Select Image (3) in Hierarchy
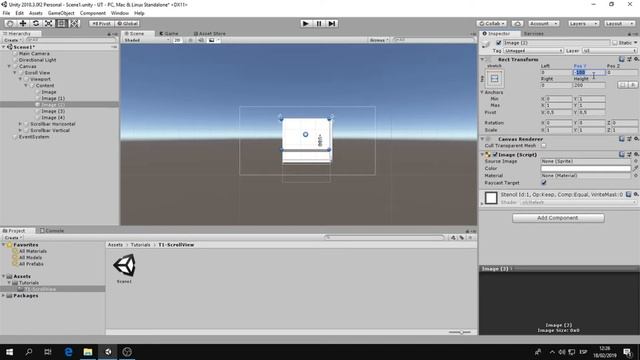Screen dimensions: 640x360 pos(53,111)
